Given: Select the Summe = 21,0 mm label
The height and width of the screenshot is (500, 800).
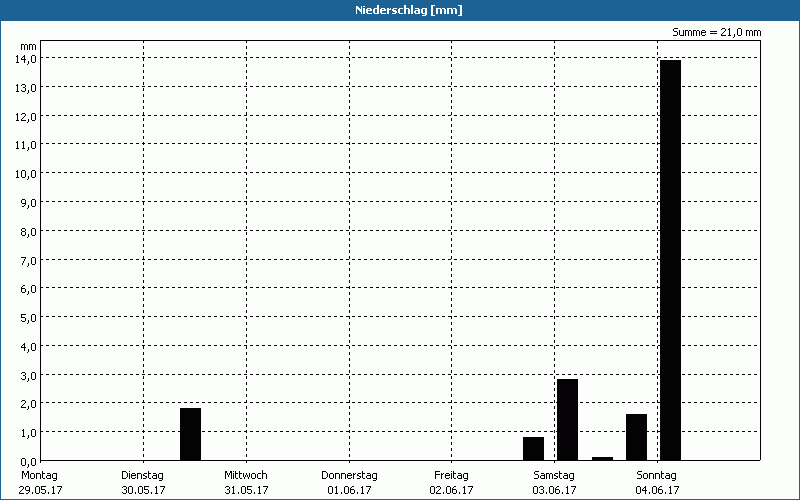Looking at the screenshot, I should click(x=716, y=32).
